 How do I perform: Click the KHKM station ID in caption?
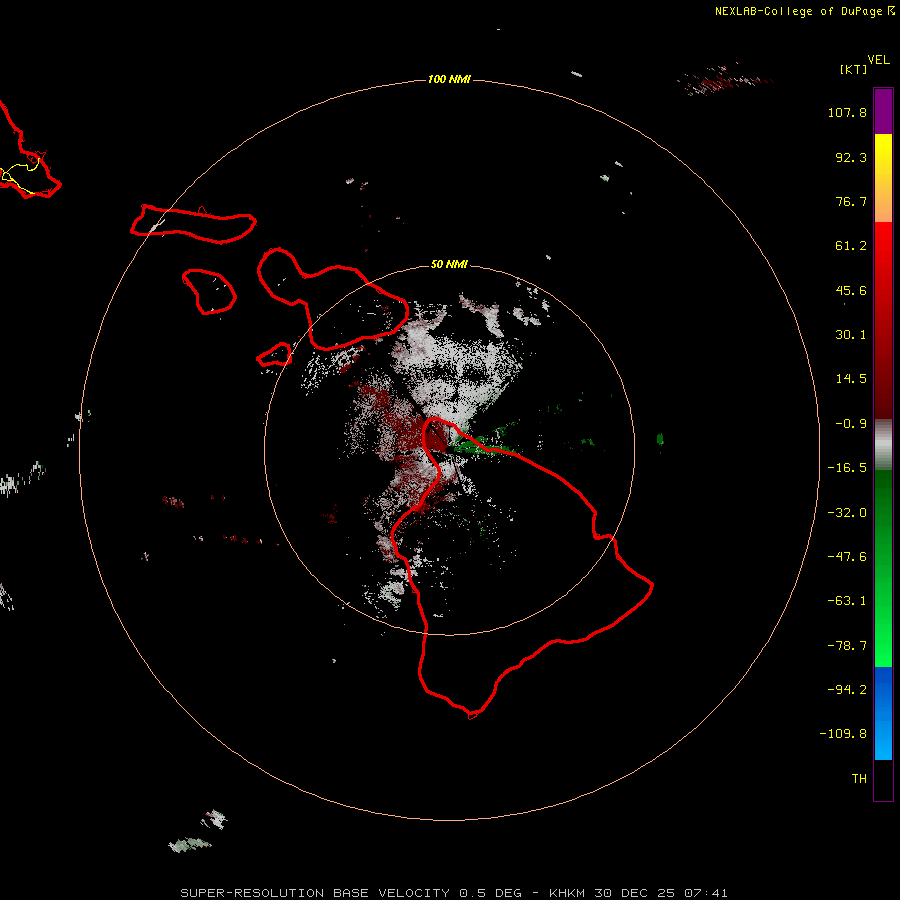pyautogui.click(x=567, y=893)
